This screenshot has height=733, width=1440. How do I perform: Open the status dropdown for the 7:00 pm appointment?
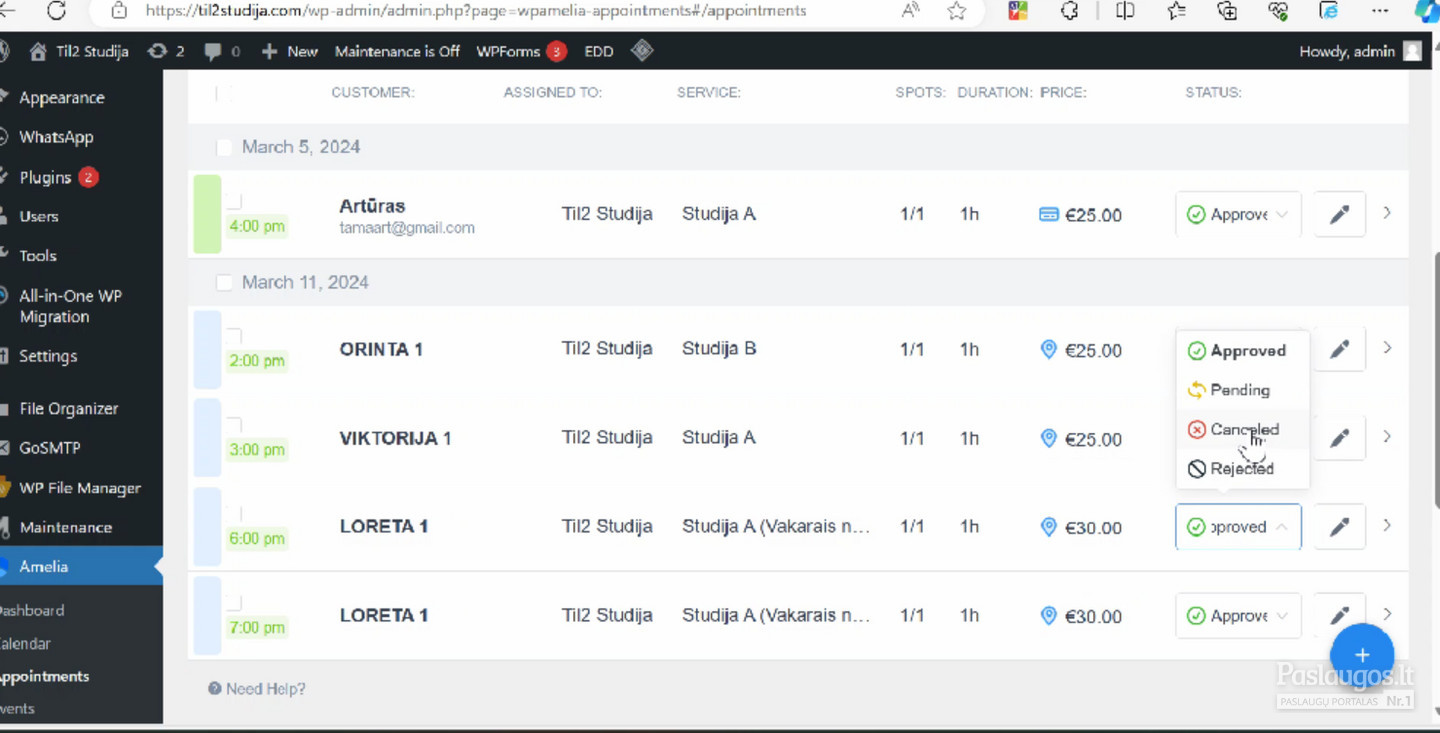click(x=1238, y=616)
